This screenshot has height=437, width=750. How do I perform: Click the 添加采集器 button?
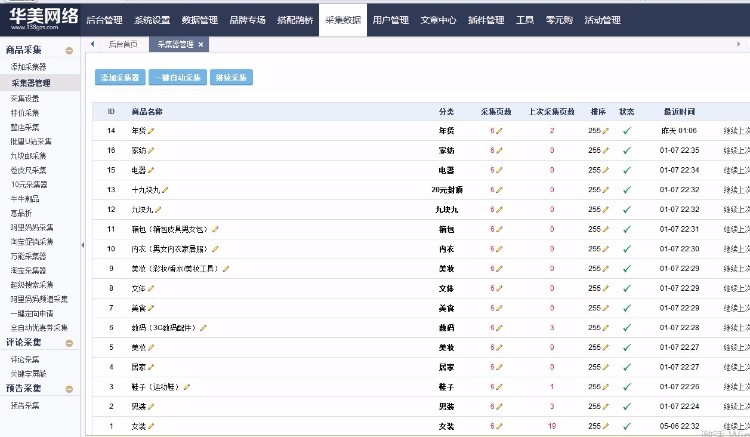120,77
